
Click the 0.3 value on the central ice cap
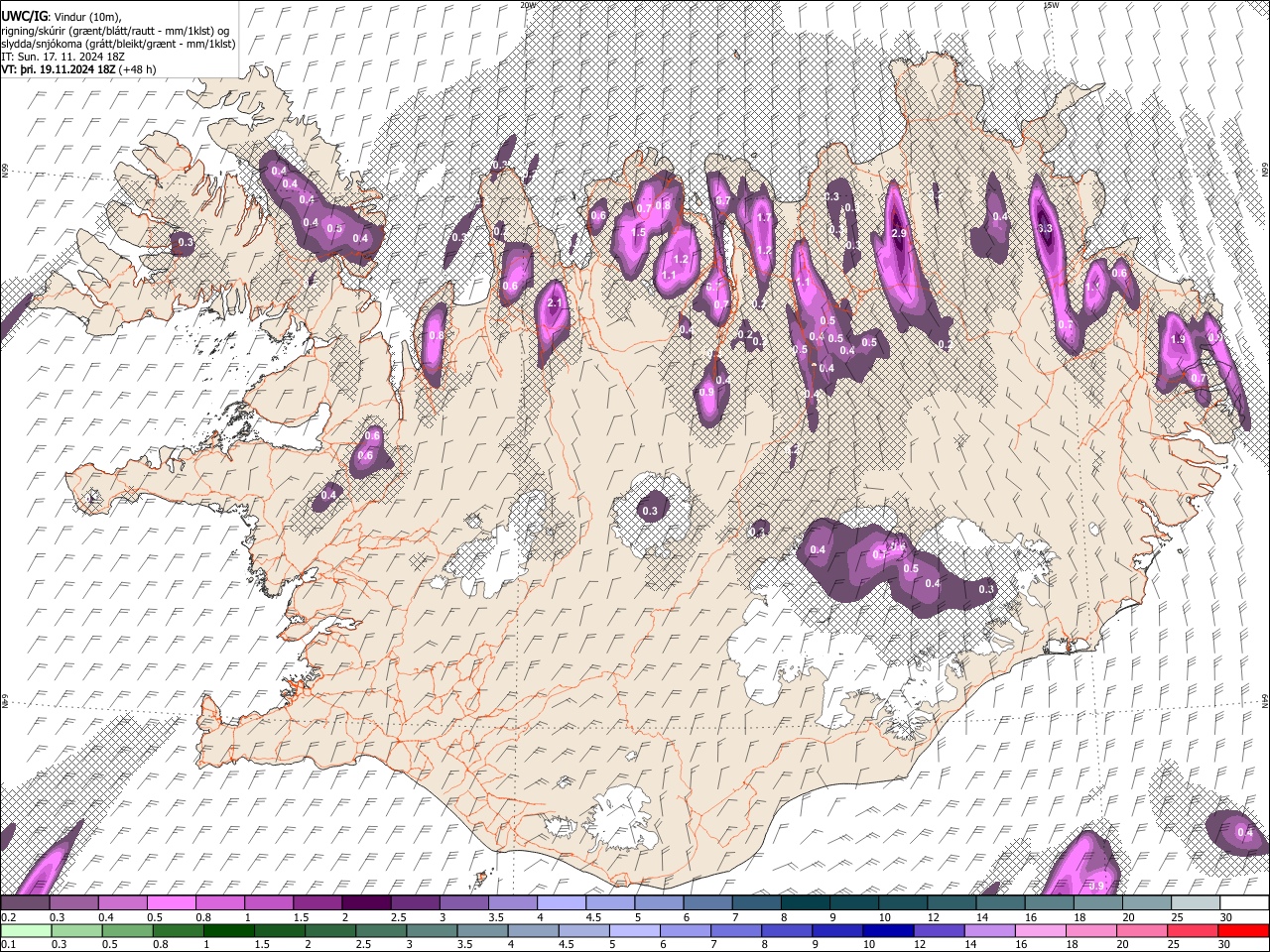point(650,512)
